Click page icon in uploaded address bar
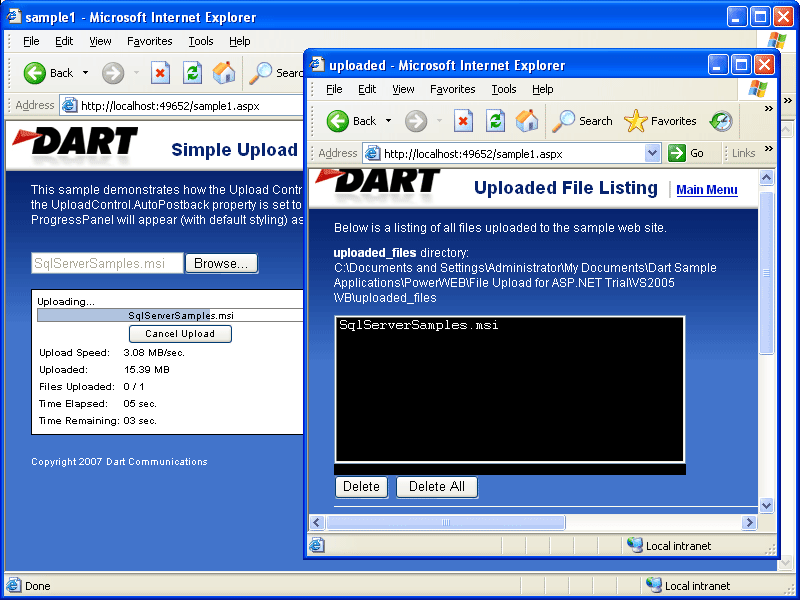 [373, 153]
